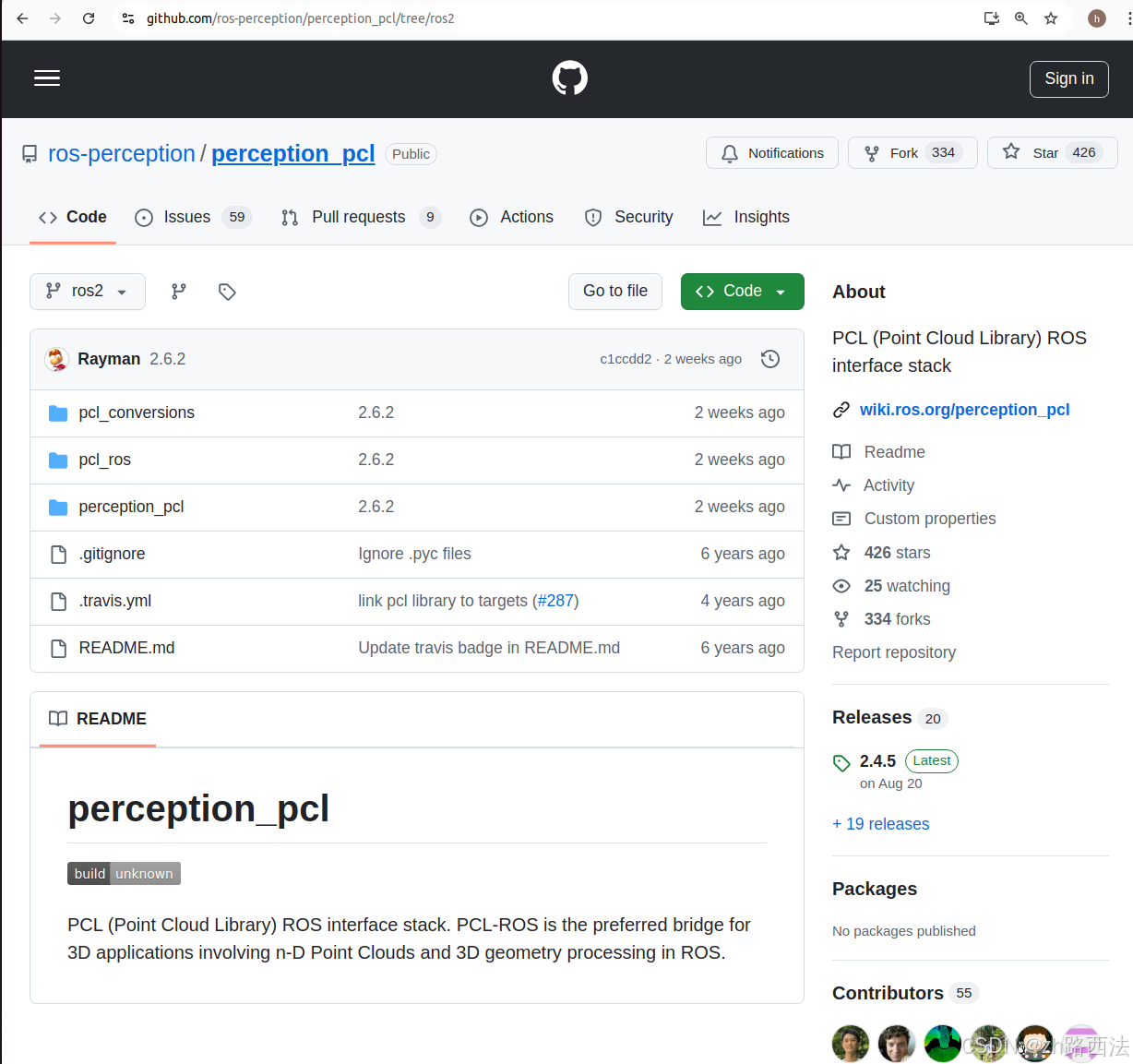
Task: View branches via the branch icon
Action: 179,292
